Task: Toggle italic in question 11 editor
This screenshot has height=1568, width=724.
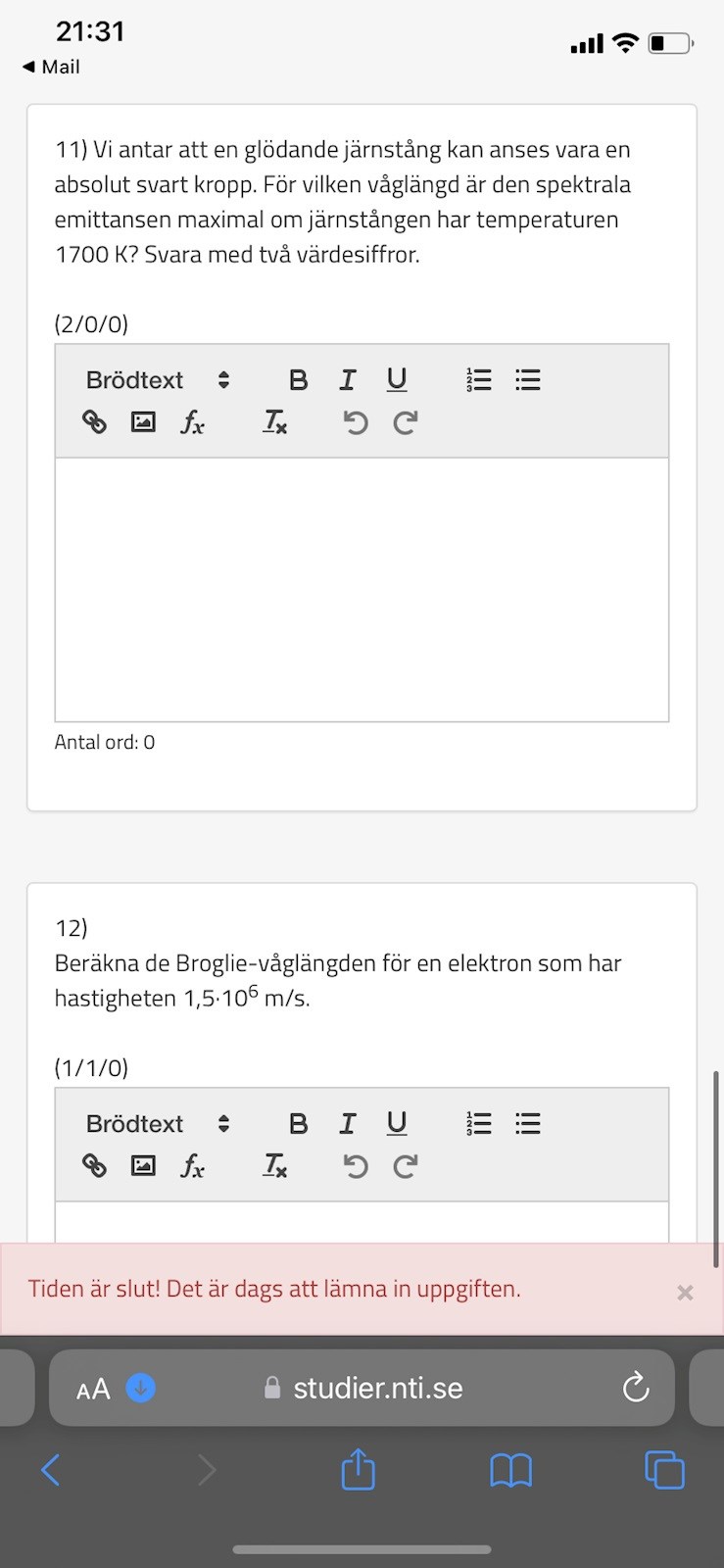Action: [x=347, y=380]
